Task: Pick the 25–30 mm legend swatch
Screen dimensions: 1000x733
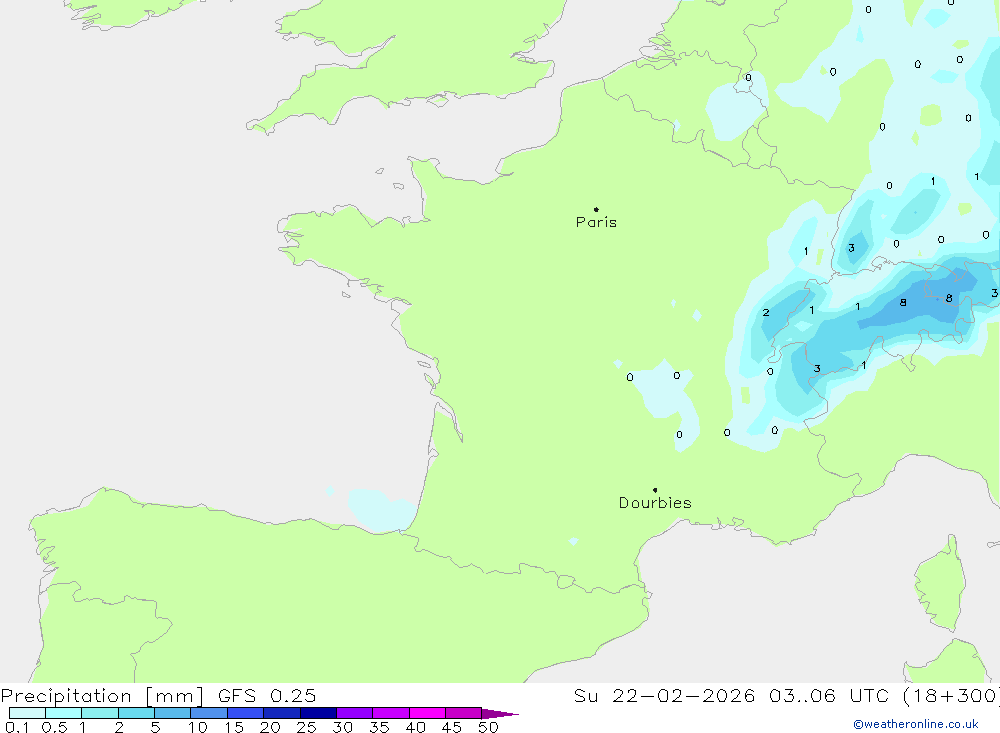Action: (x=318, y=713)
